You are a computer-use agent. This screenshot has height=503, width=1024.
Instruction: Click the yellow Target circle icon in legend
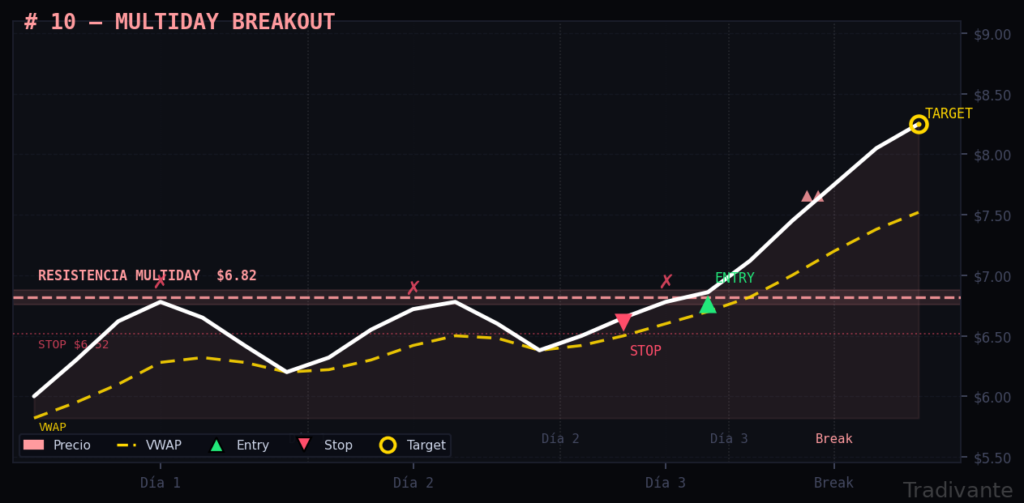click(388, 445)
